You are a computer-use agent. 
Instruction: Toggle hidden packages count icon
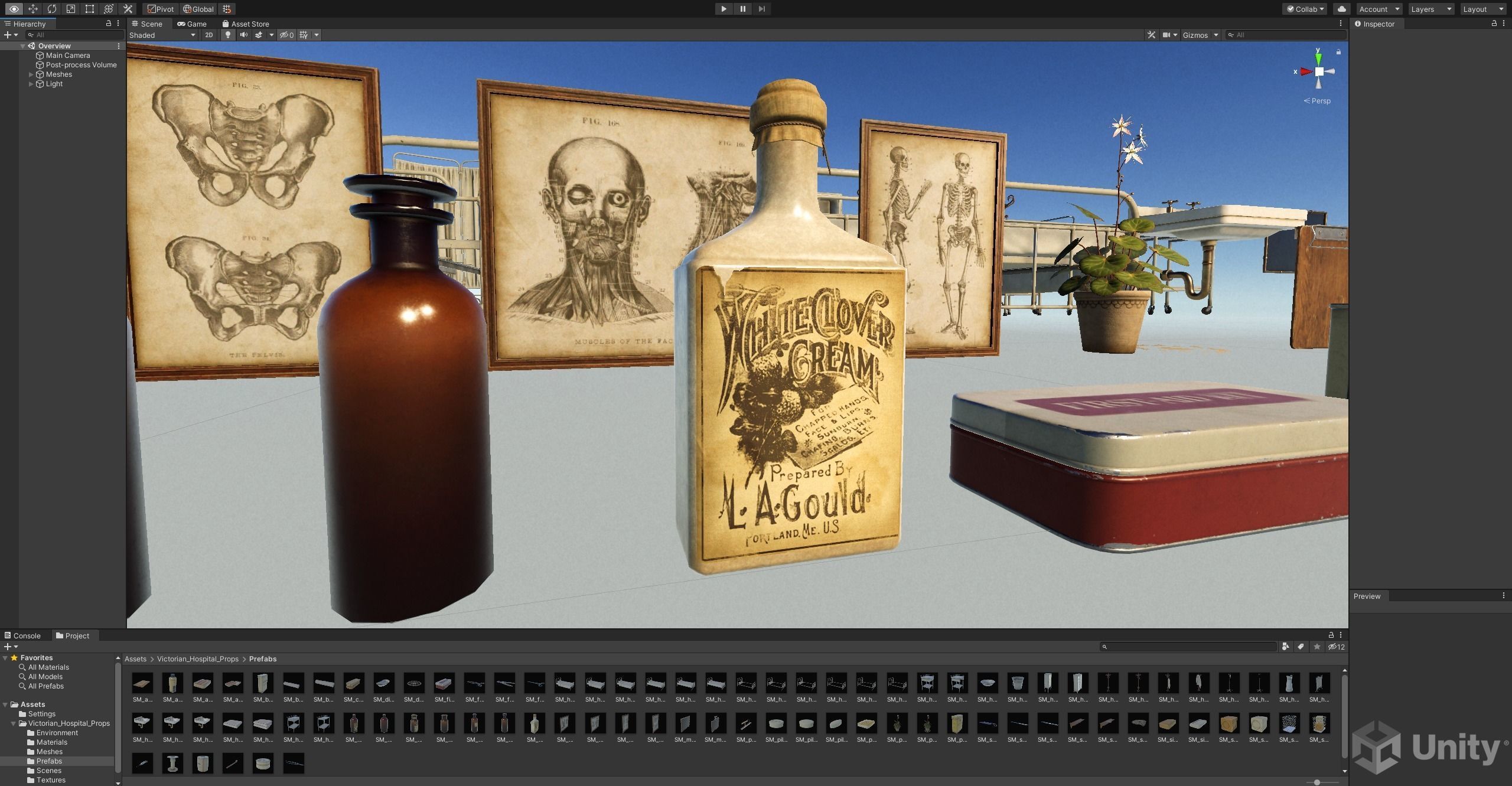point(1336,647)
